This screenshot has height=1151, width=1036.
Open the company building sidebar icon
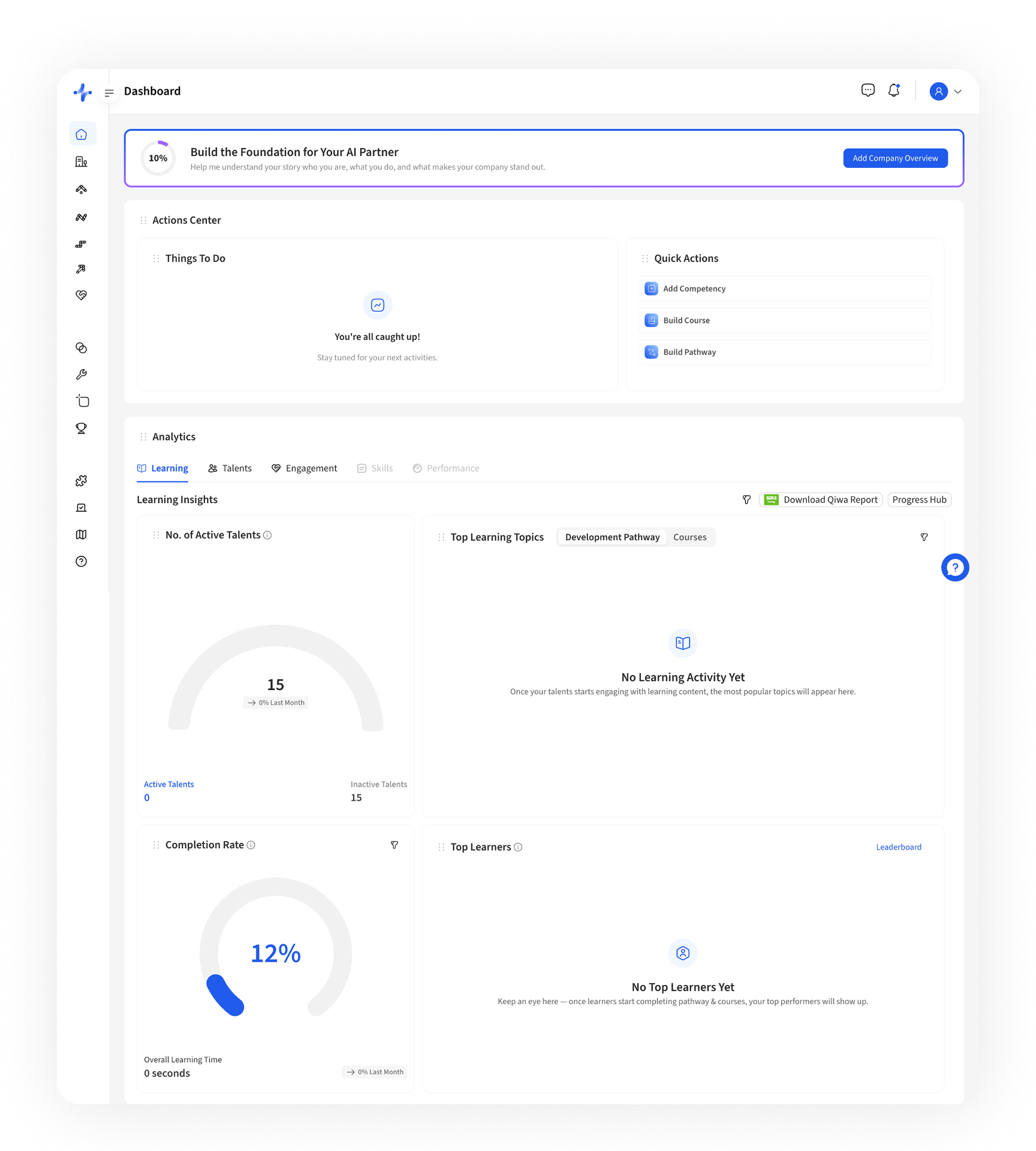[82, 162]
